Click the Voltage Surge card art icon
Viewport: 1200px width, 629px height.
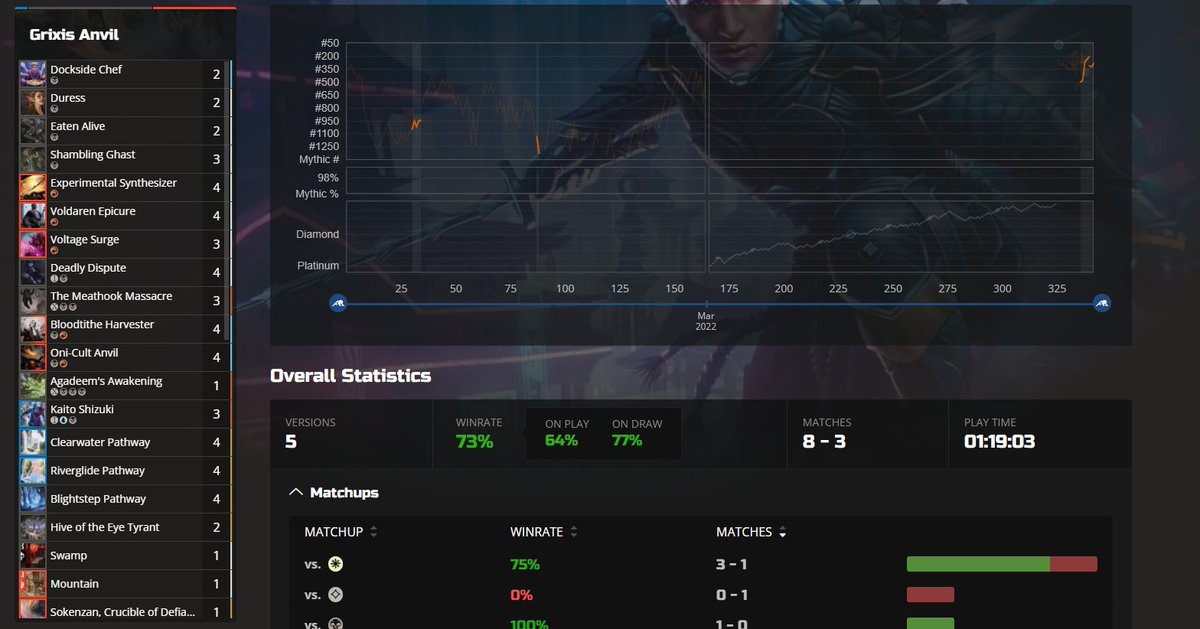coord(33,244)
